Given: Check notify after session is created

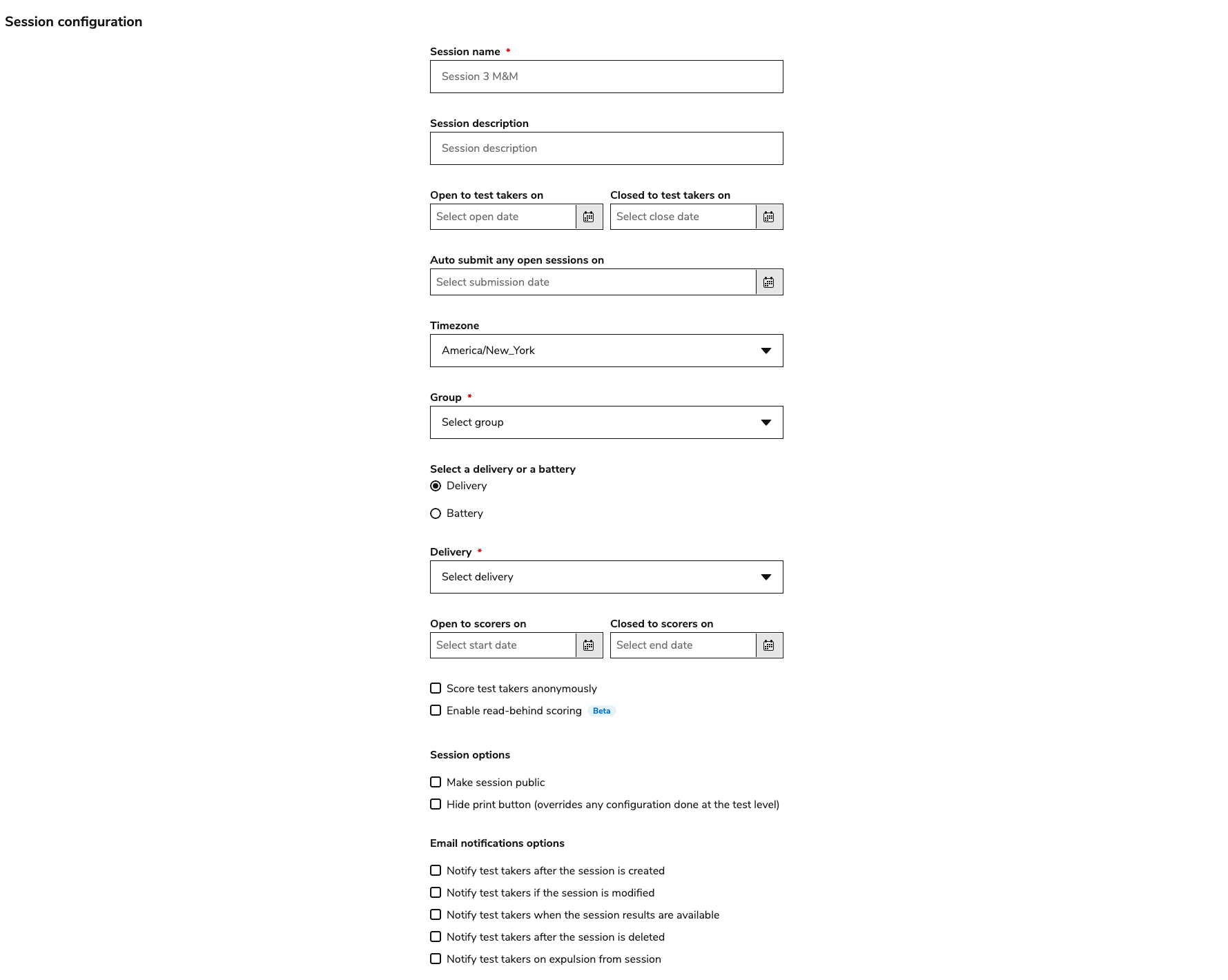Looking at the screenshot, I should (436, 870).
